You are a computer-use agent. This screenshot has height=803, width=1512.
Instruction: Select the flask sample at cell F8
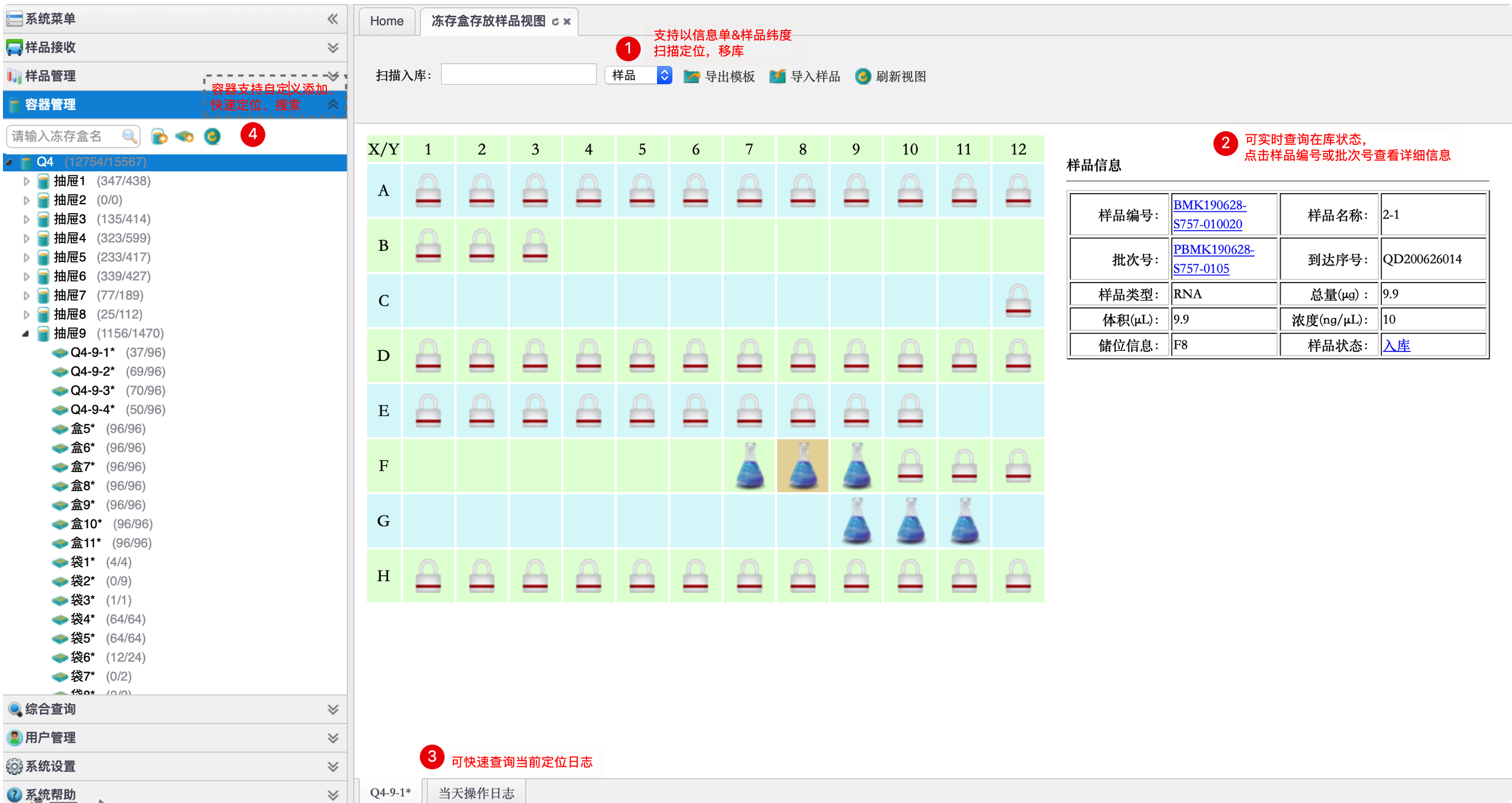[803, 466]
